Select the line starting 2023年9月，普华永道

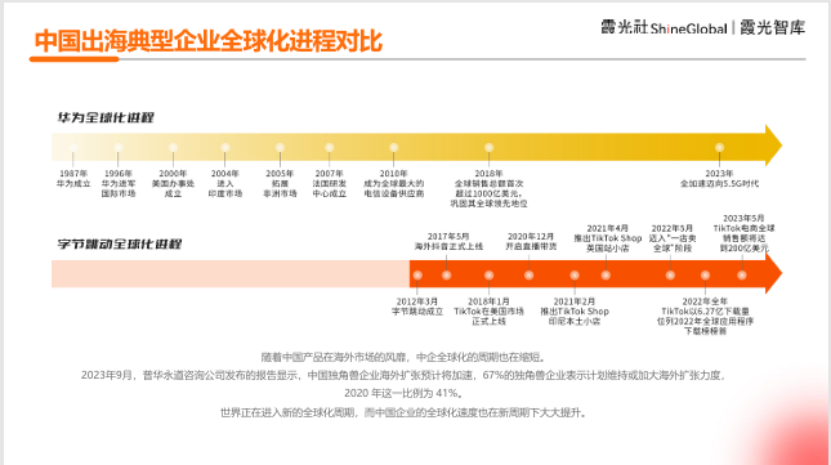tap(403, 375)
